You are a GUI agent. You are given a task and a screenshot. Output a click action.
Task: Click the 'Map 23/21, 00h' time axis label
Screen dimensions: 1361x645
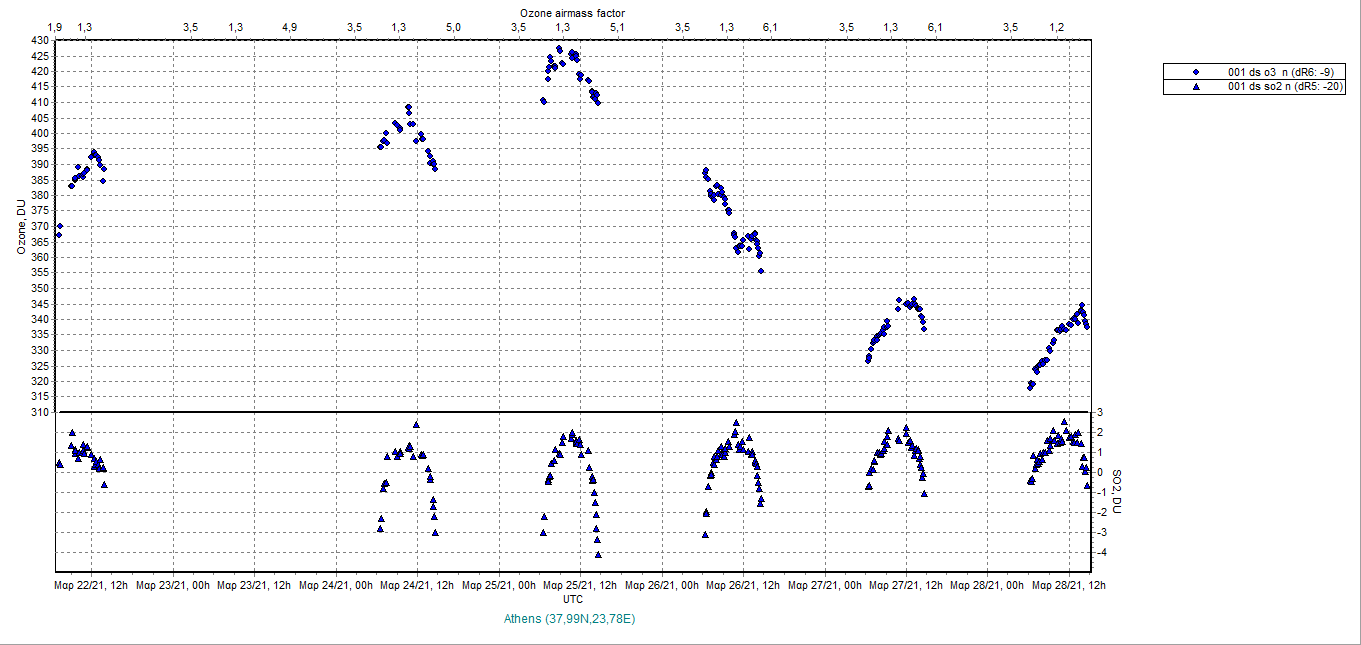point(173,585)
